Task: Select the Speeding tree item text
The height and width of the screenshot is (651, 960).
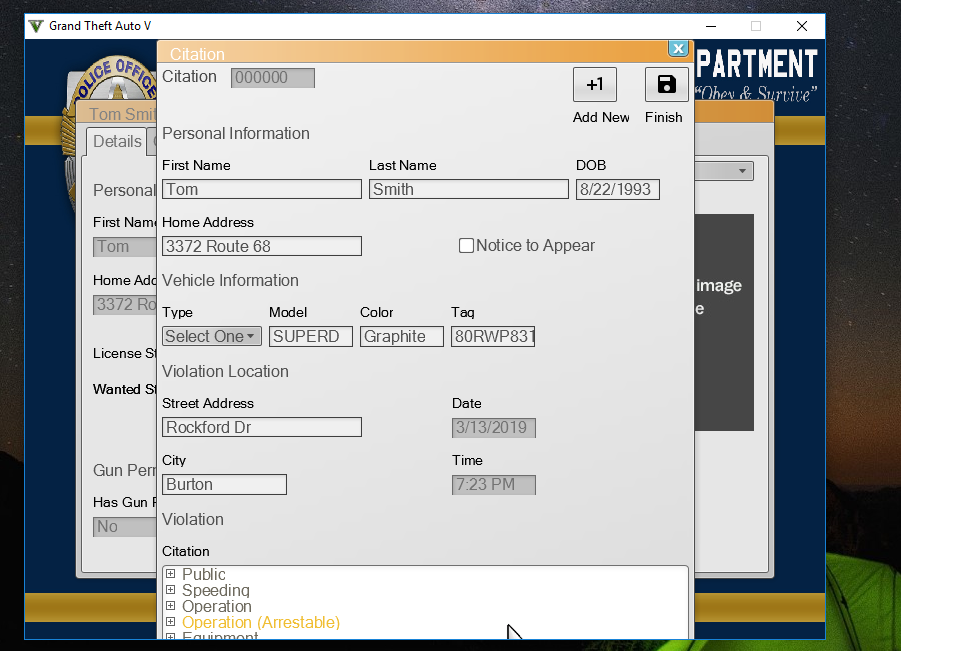Action: pos(216,590)
